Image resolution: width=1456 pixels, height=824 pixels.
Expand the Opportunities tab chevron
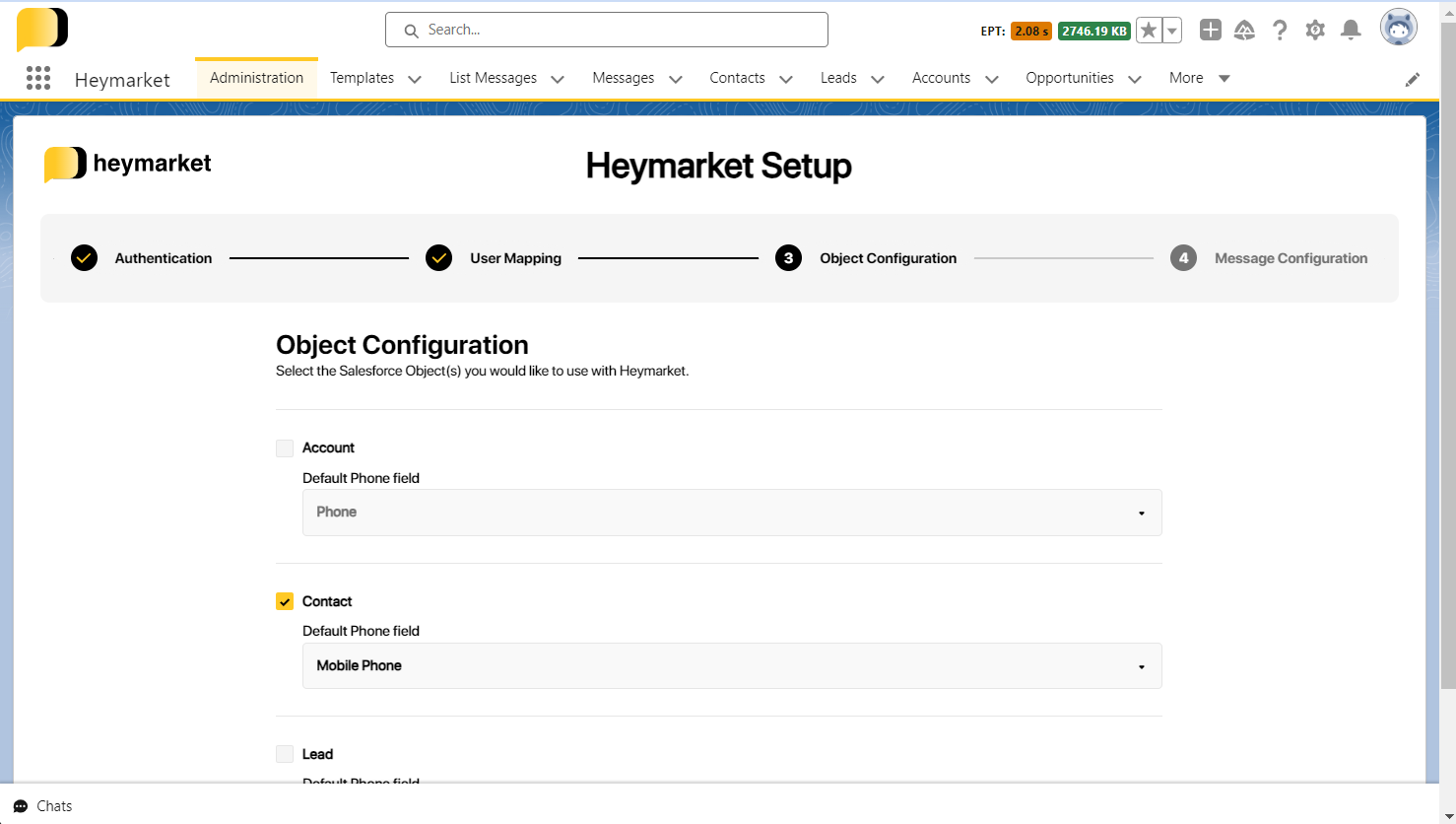(x=1134, y=79)
